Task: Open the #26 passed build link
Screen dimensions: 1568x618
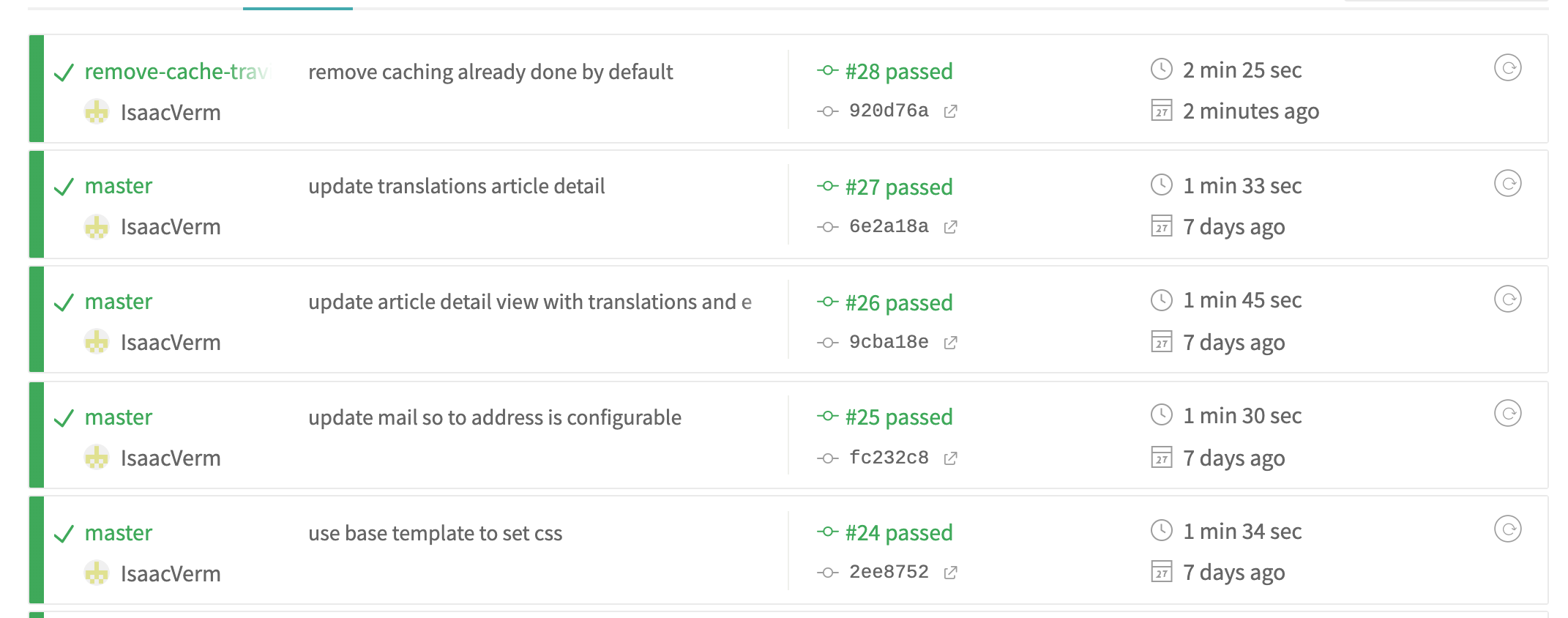Action: click(899, 302)
